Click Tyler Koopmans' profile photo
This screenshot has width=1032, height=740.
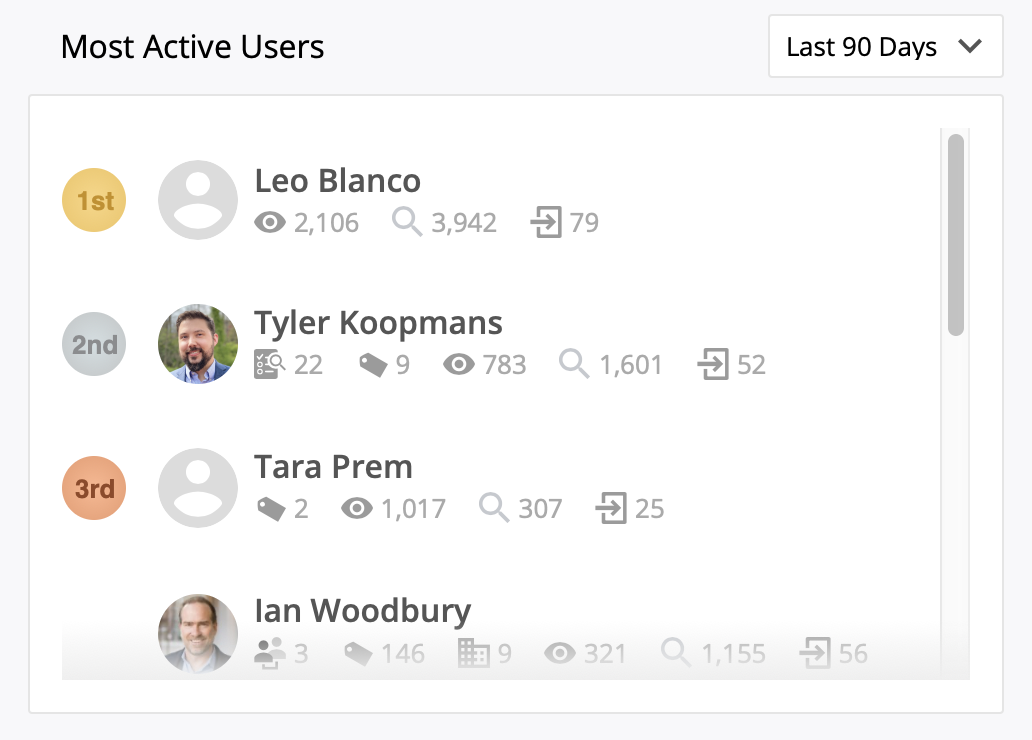198,344
